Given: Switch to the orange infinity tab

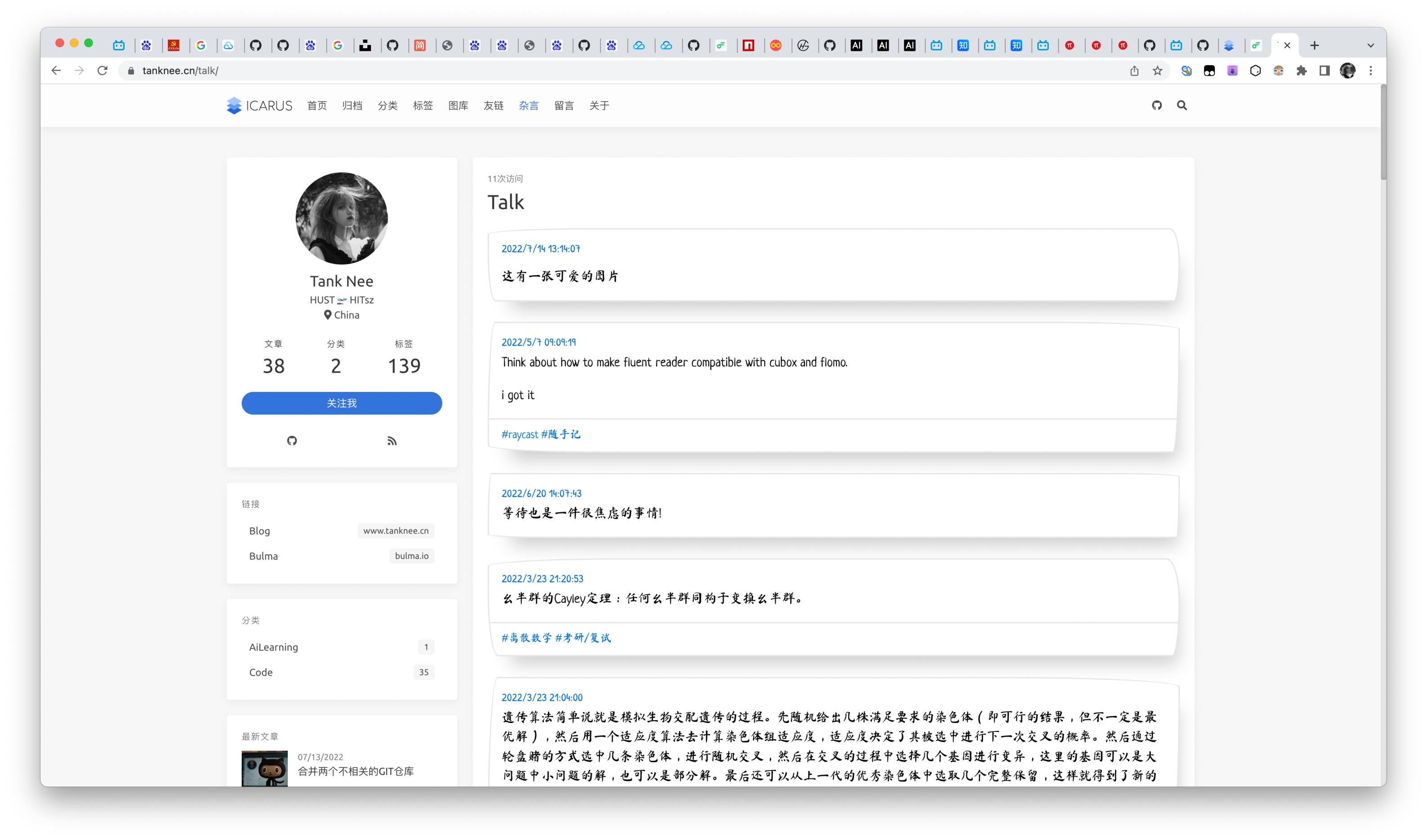Looking at the screenshot, I should [x=776, y=45].
